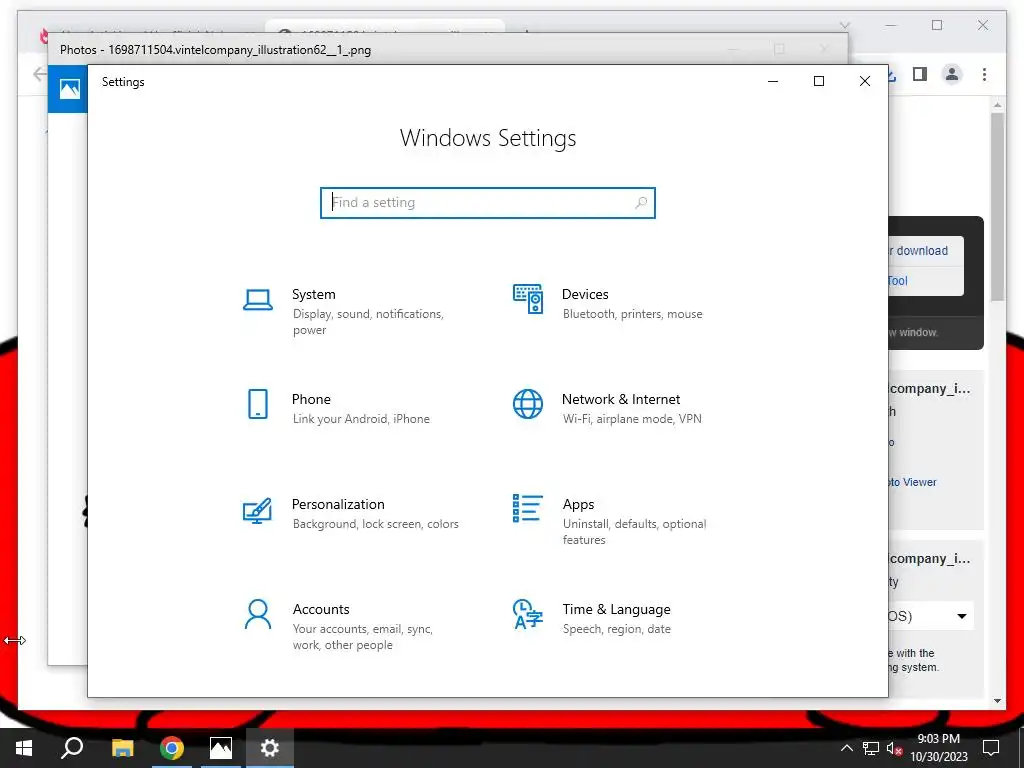
Task: Click the 'to Viewer' link in Chrome
Action: [912, 482]
